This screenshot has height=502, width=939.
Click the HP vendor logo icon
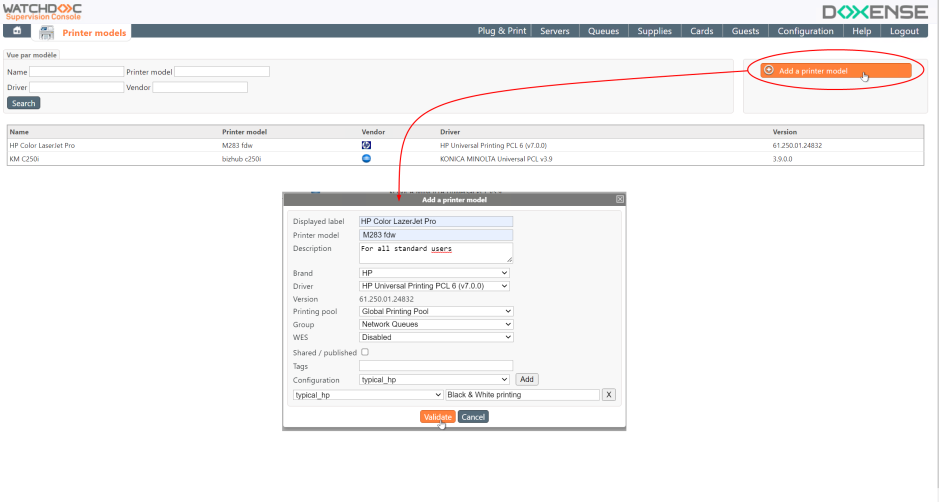366,145
